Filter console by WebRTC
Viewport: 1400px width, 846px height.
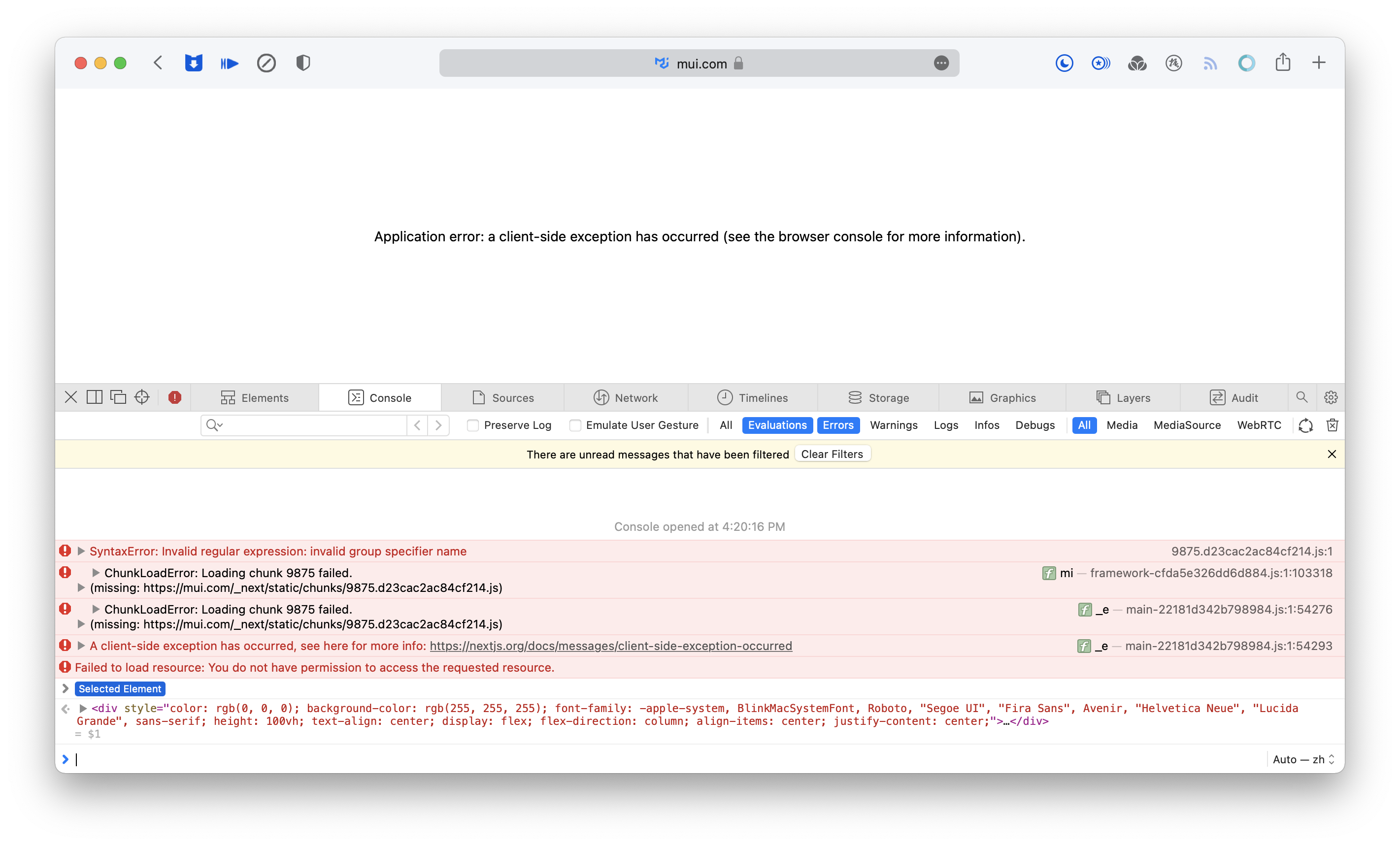(x=1259, y=425)
